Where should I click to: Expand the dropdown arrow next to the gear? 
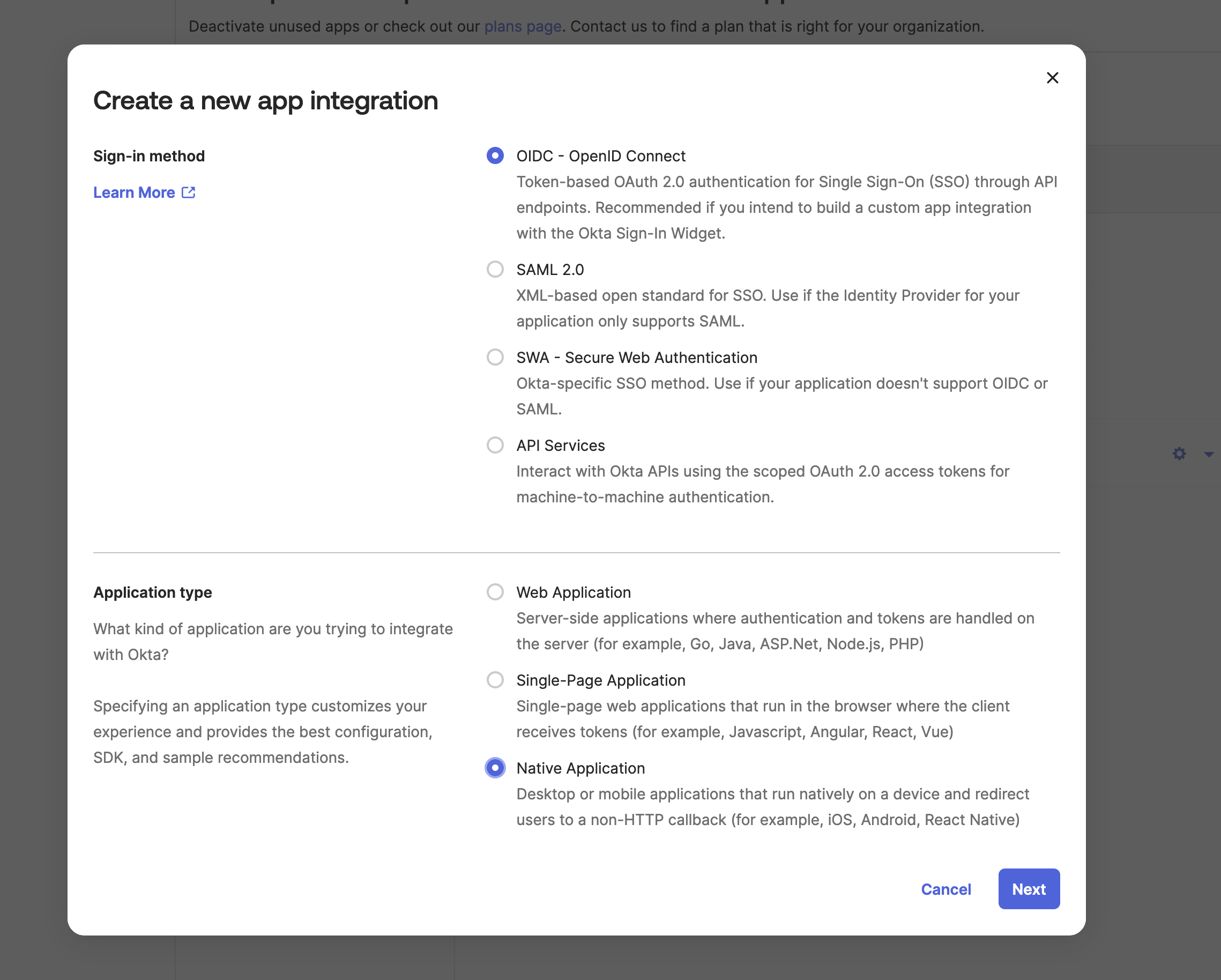[x=1209, y=453]
